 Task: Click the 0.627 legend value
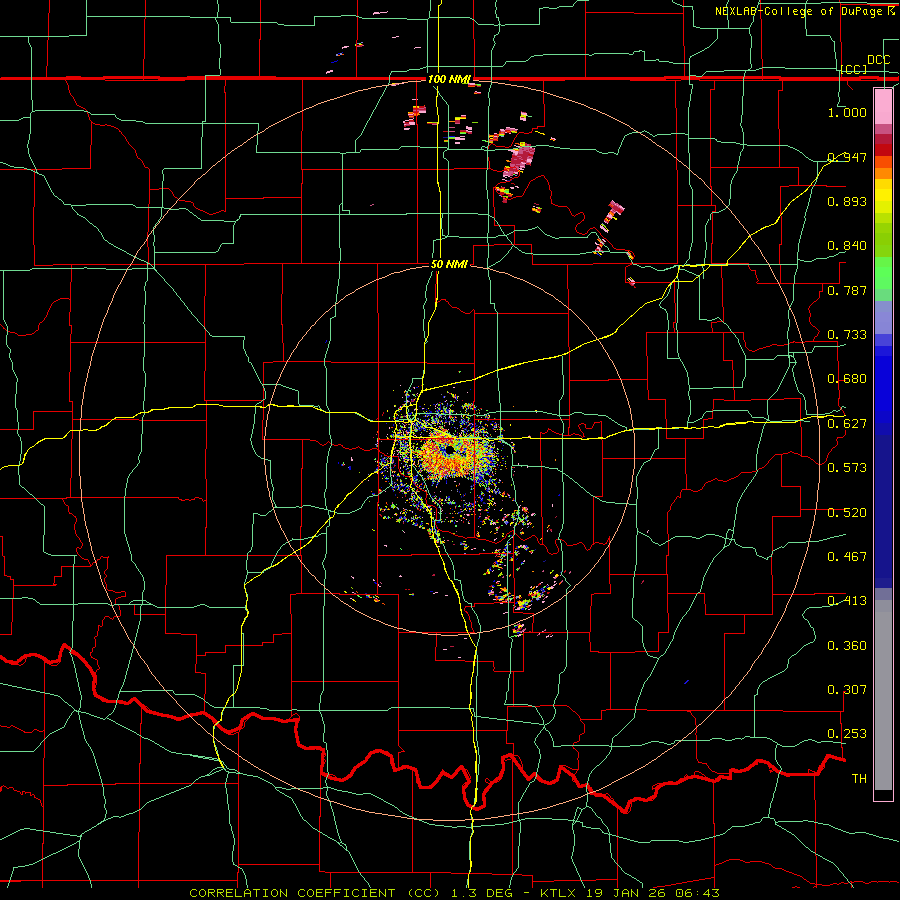point(847,424)
